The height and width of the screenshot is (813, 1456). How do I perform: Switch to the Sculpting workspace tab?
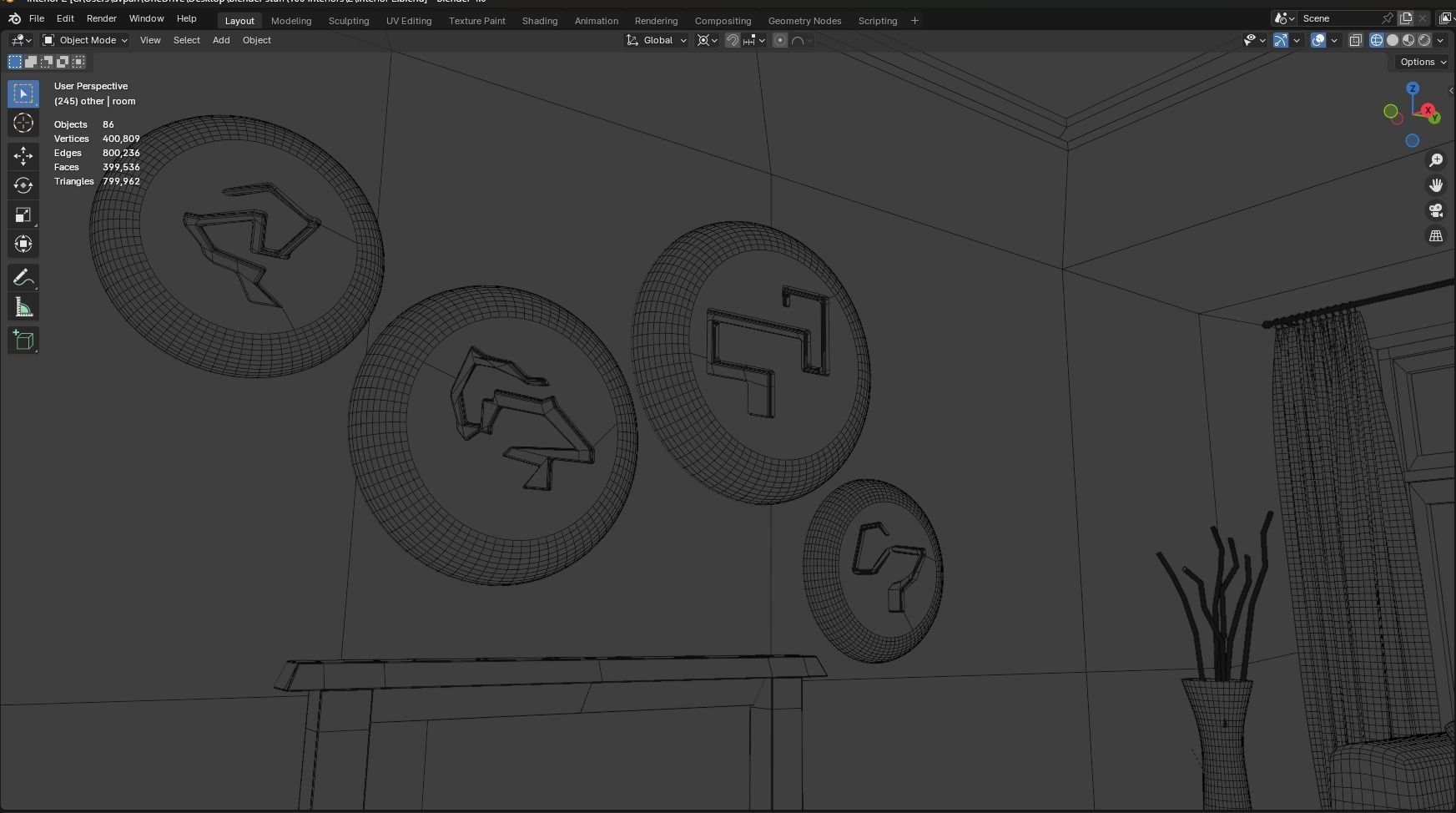(349, 21)
